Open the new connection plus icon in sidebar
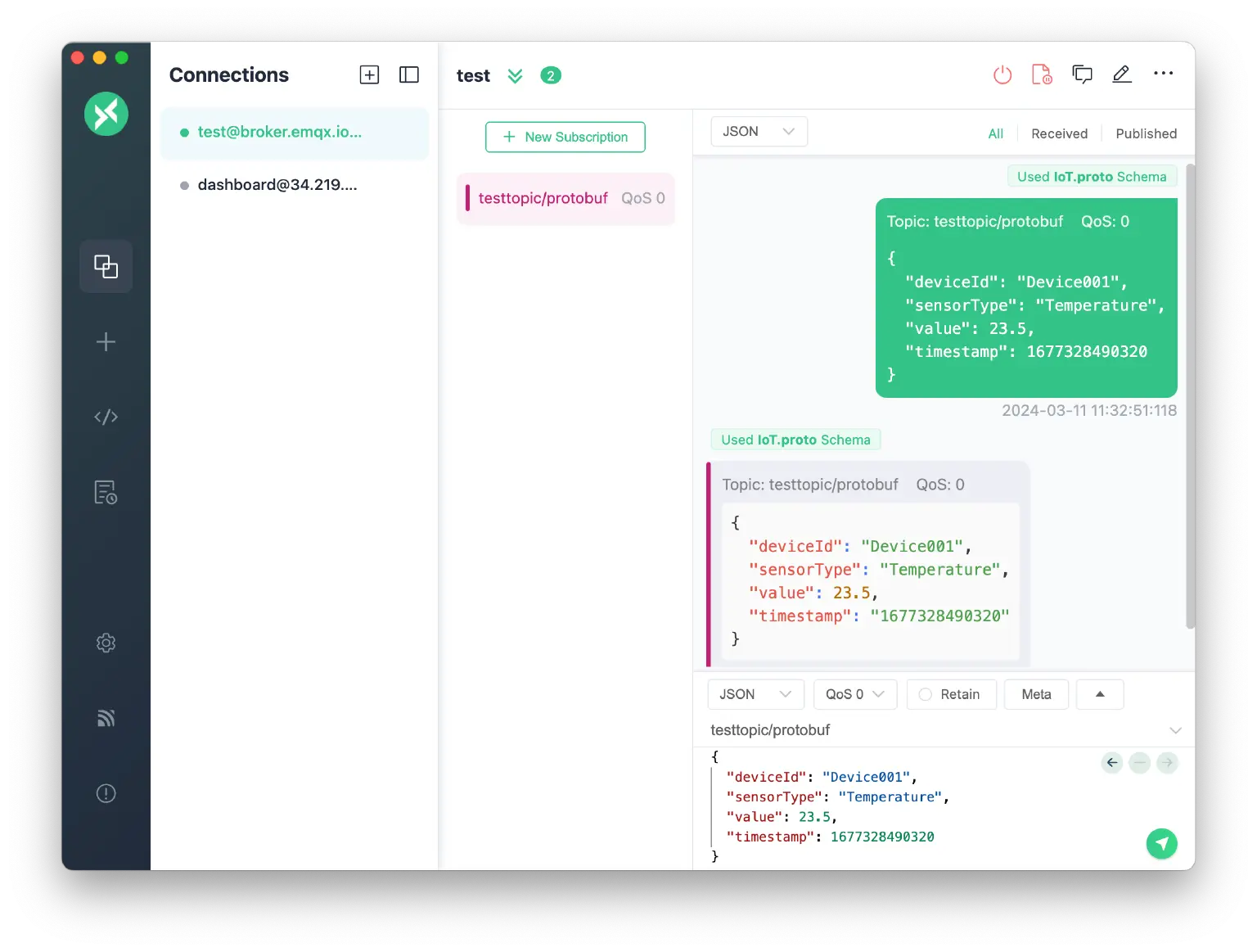Viewport: 1257px width, 952px height. tap(106, 342)
